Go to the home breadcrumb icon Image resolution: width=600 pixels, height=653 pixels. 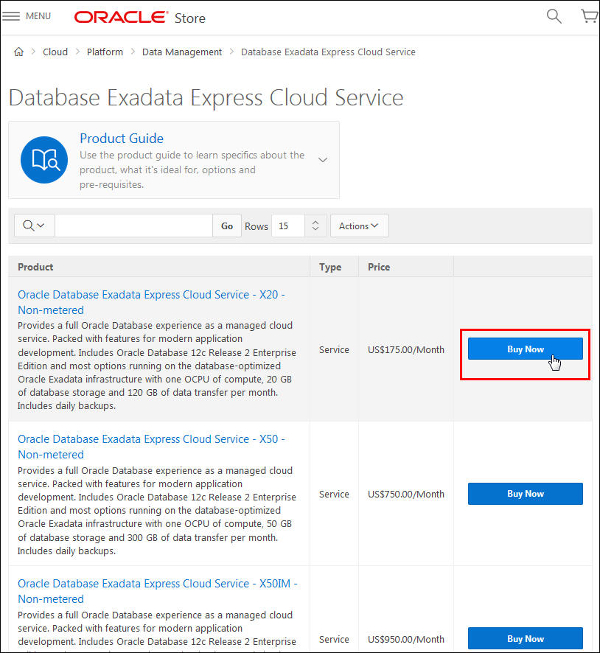coord(19,52)
